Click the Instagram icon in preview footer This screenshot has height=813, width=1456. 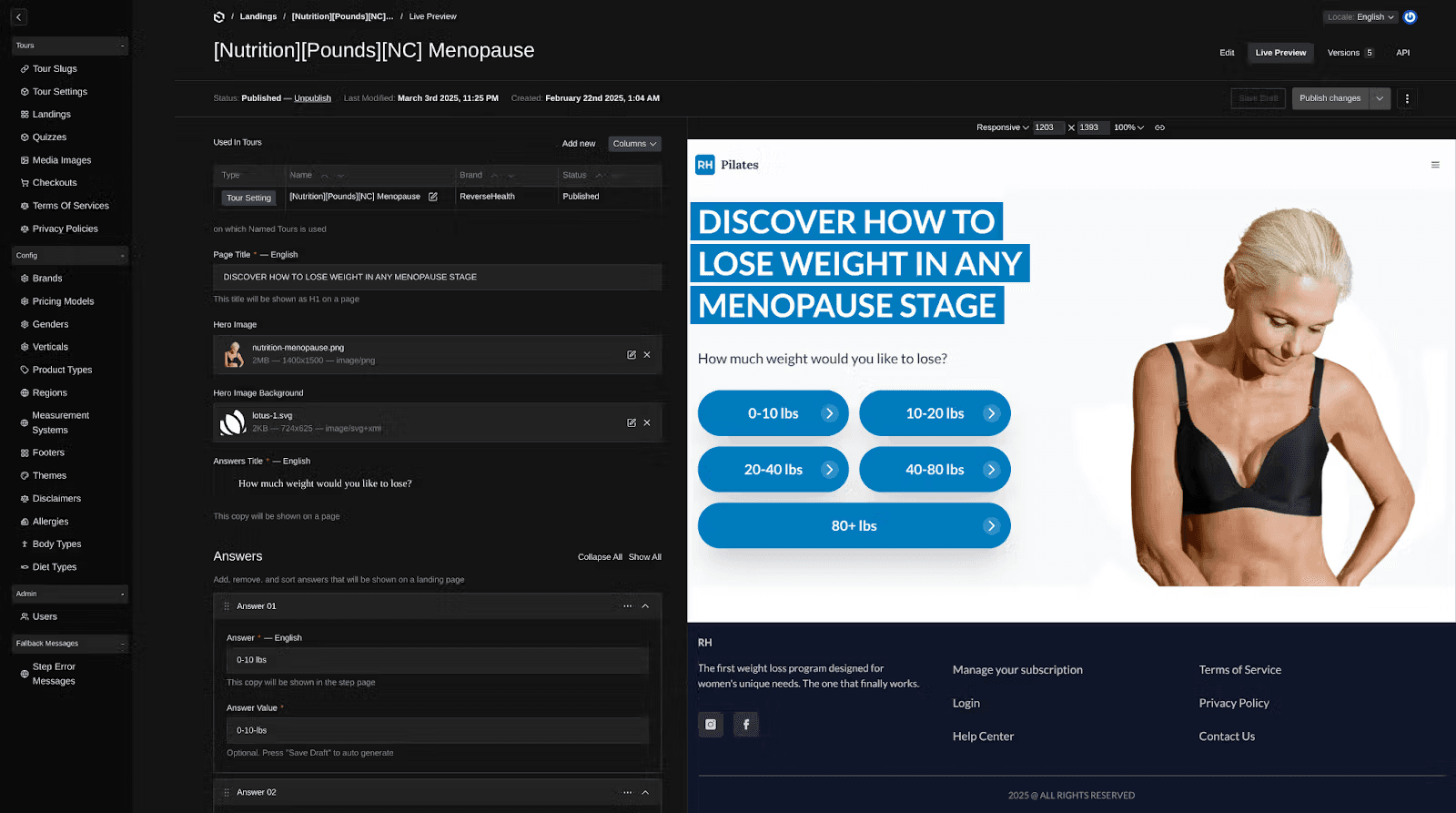coord(711,725)
